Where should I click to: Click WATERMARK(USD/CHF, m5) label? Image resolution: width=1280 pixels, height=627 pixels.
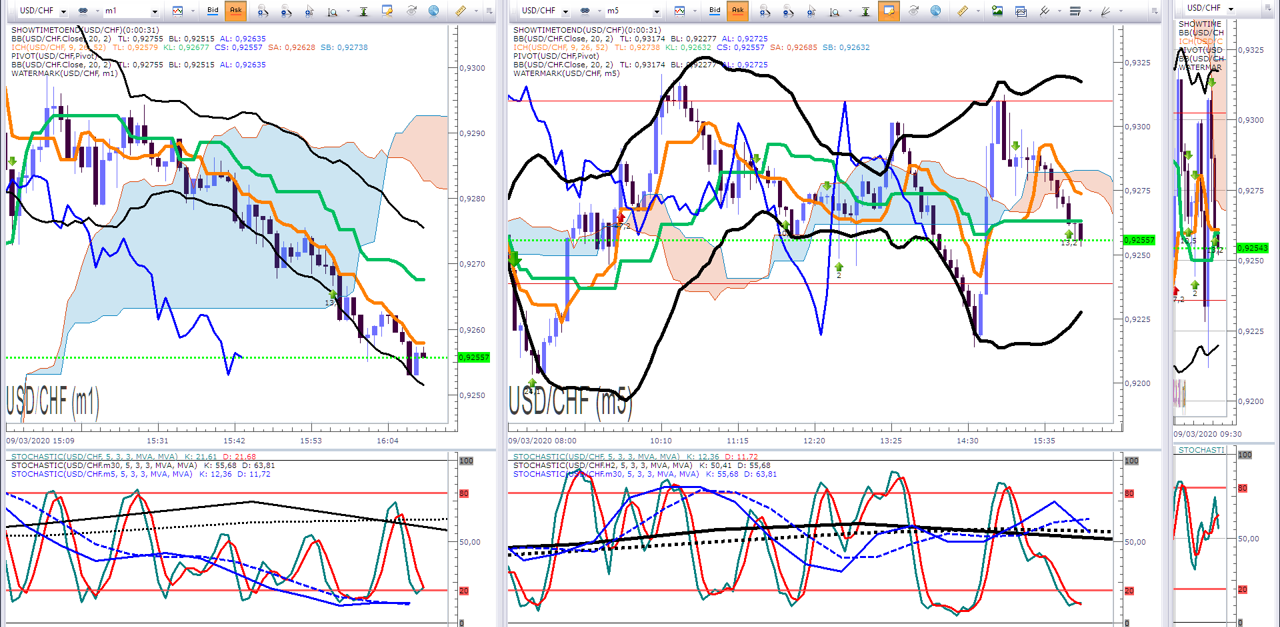click(x=566, y=72)
